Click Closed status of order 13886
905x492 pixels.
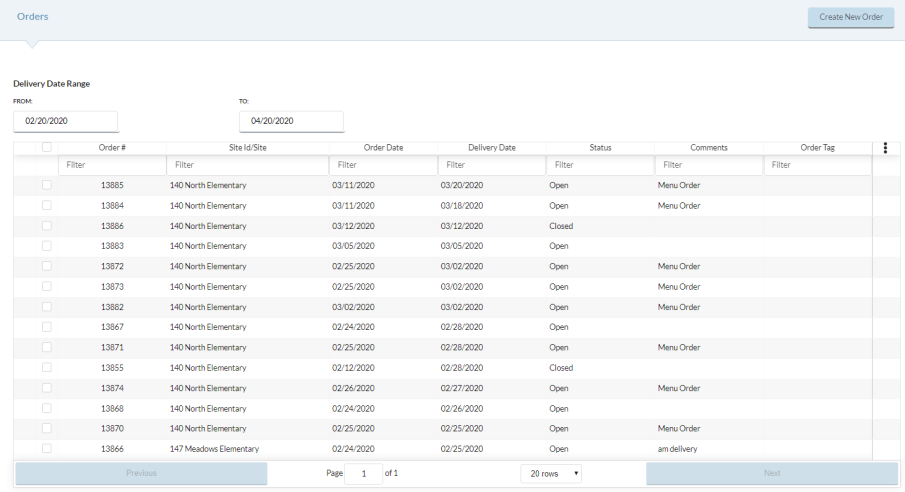pyautogui.click(x=561, y=226)
